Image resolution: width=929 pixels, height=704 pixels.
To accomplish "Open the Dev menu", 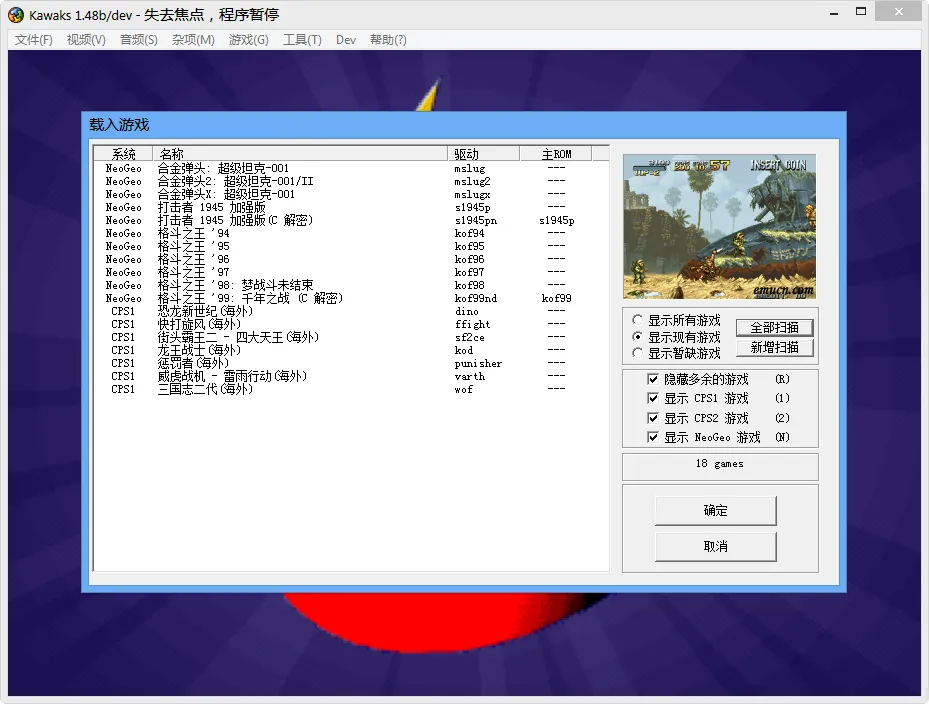I will [345, 40].
